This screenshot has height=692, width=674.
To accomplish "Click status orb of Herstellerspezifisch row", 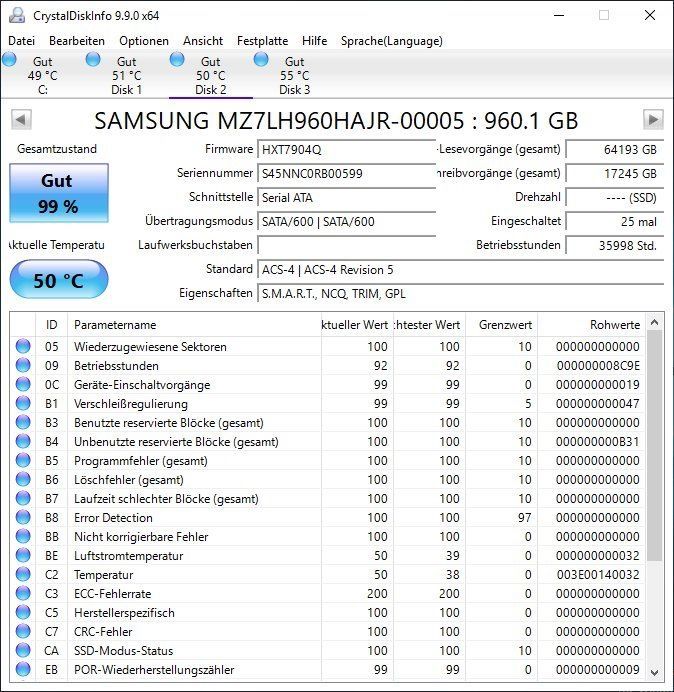I will [23, 612].
